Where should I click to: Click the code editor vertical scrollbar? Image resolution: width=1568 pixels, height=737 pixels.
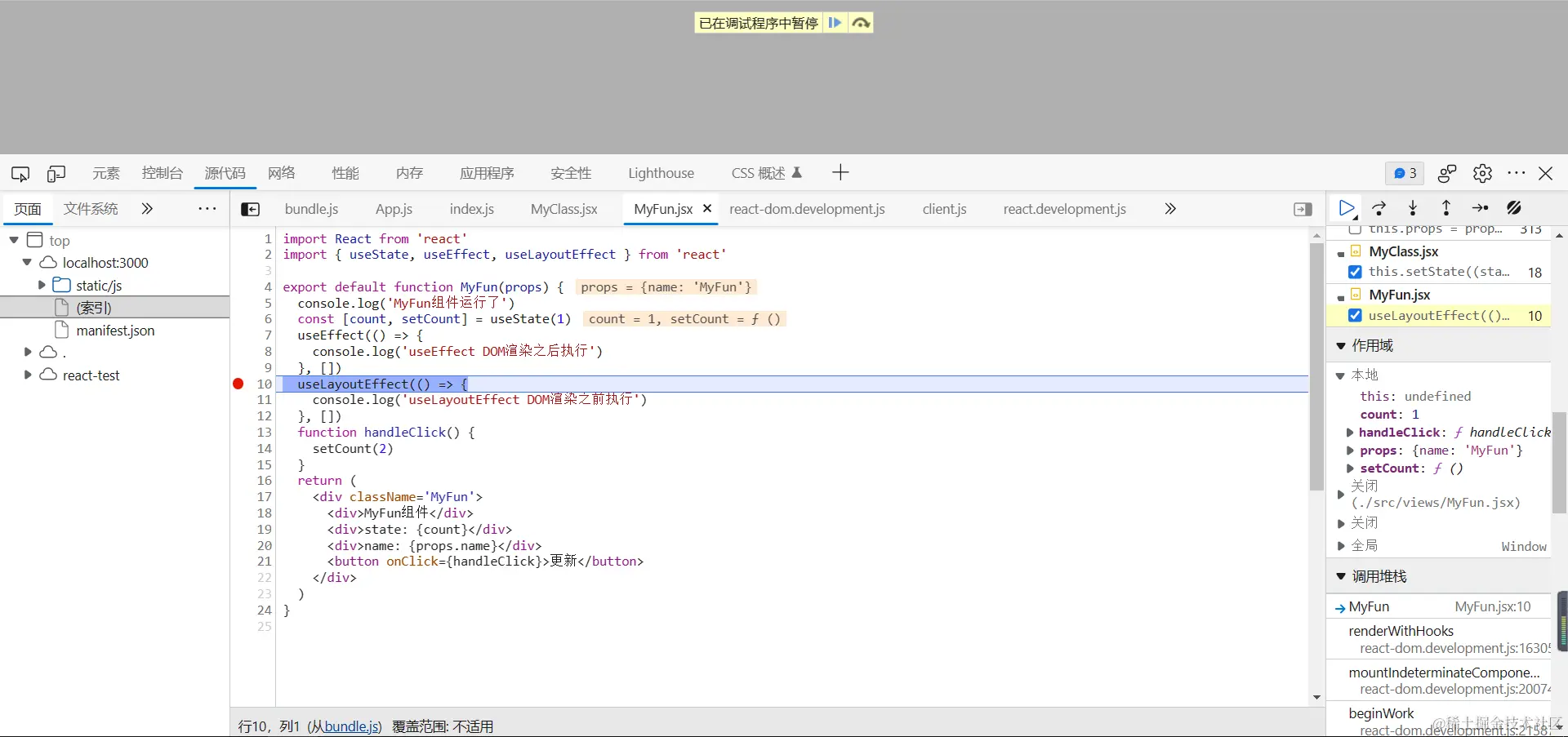tap(1316, 367)
